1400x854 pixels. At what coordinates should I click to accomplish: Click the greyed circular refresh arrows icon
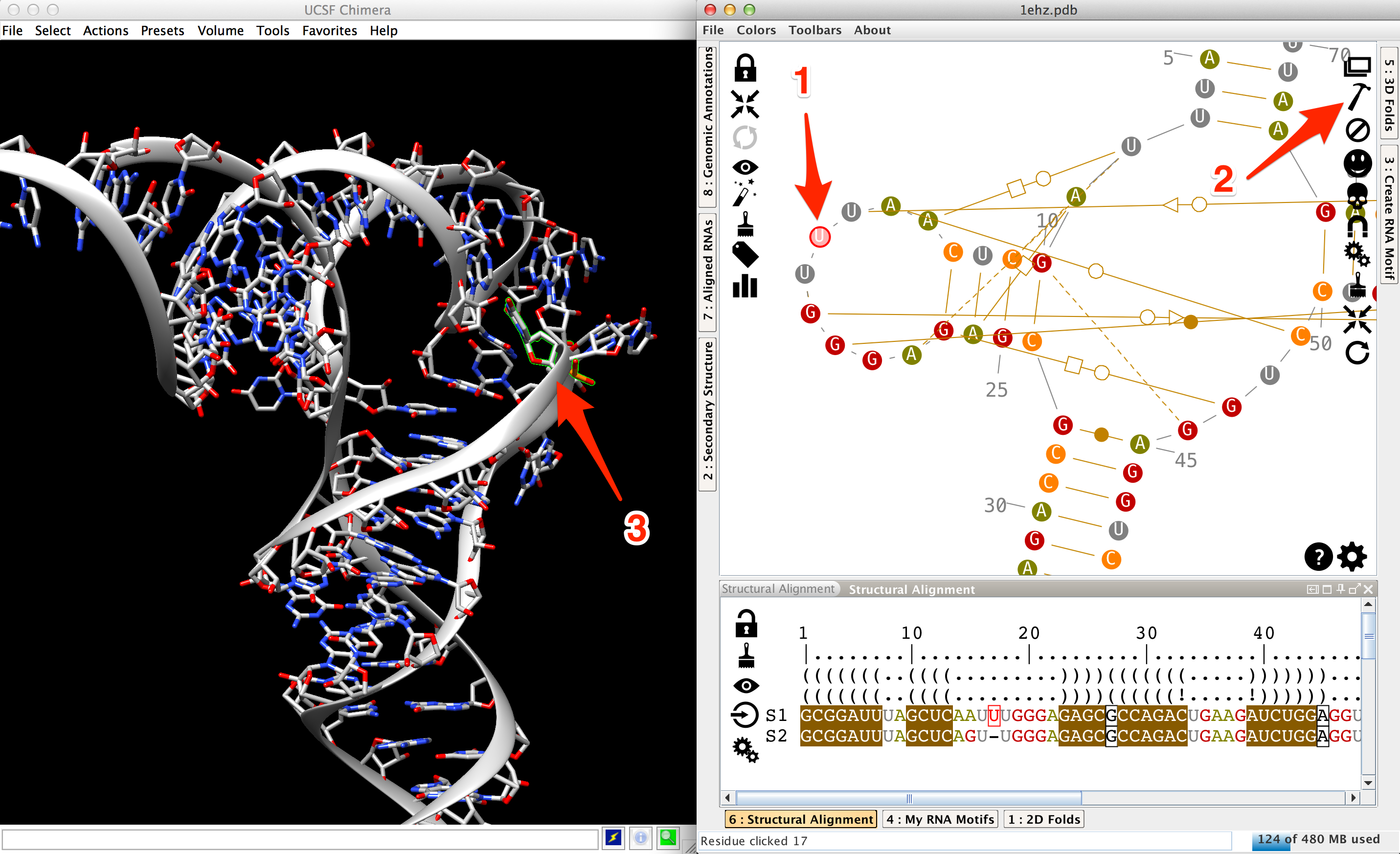[745, 137]
